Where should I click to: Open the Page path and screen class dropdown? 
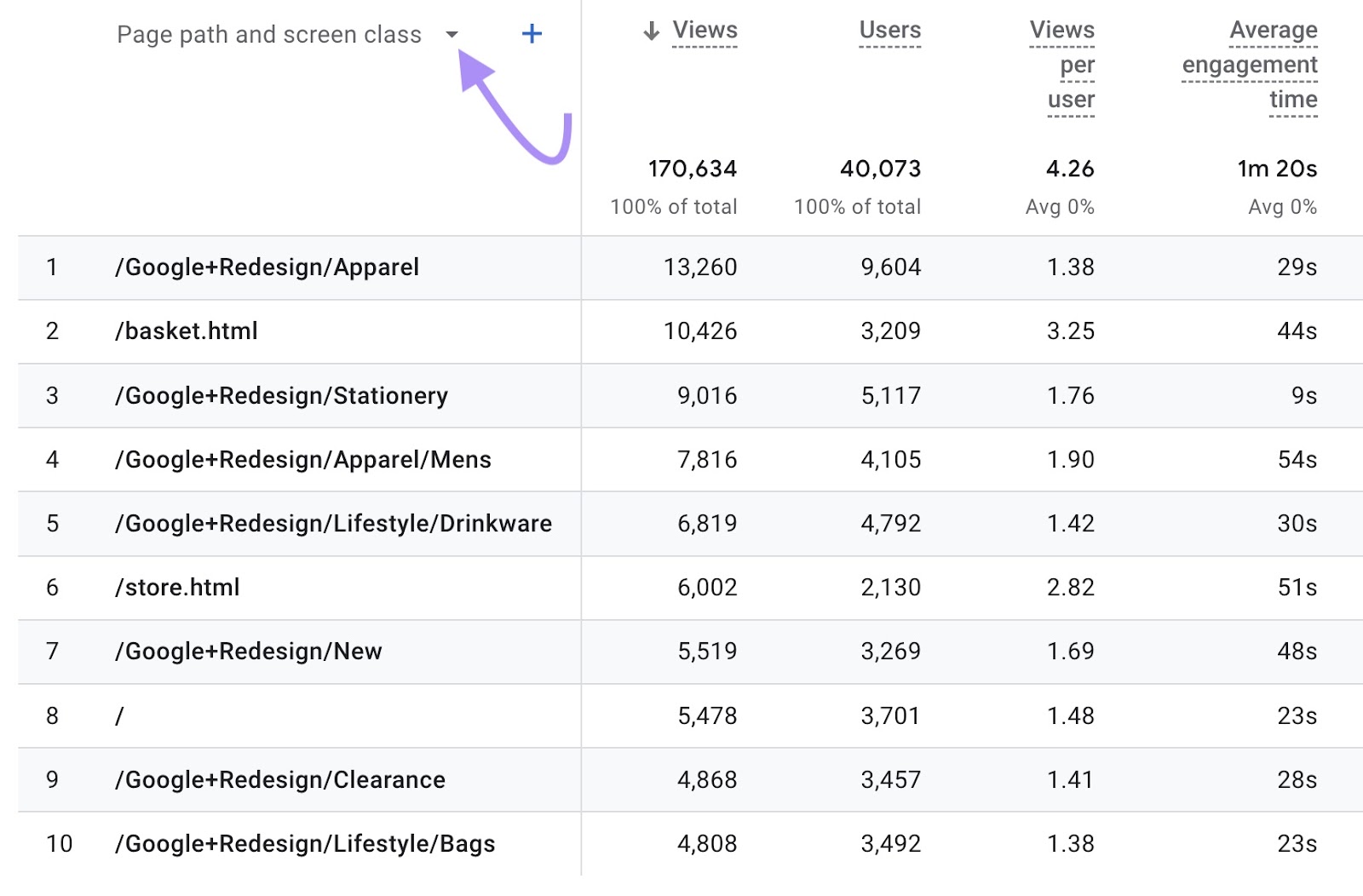pos(451,35)
